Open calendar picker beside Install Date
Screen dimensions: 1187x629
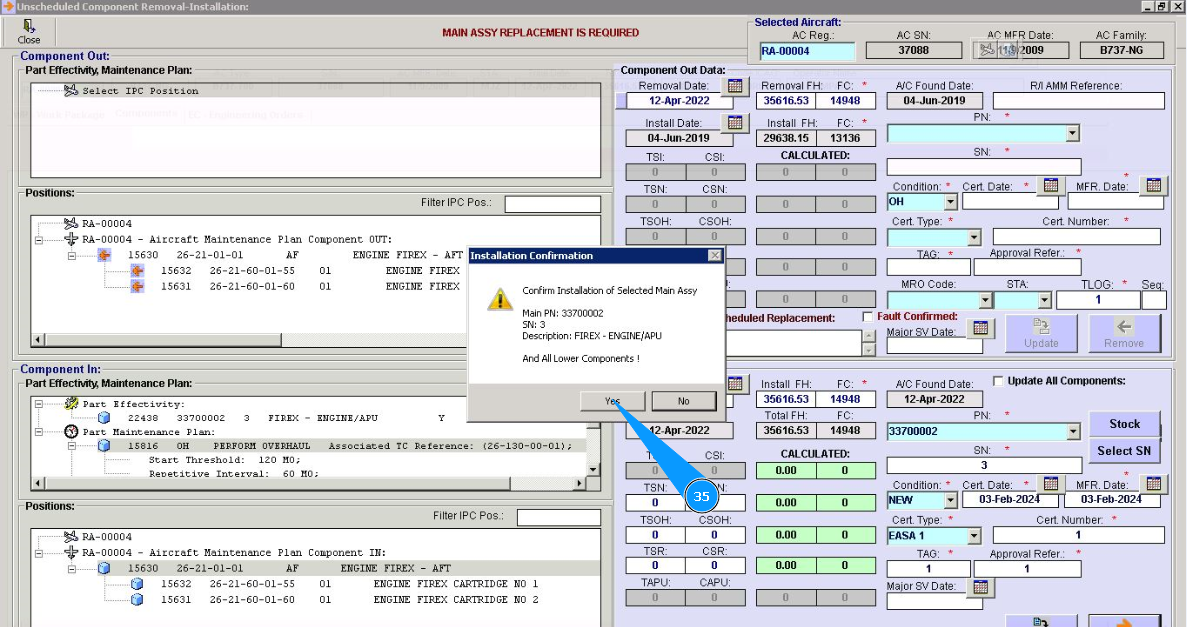[735, 124]
